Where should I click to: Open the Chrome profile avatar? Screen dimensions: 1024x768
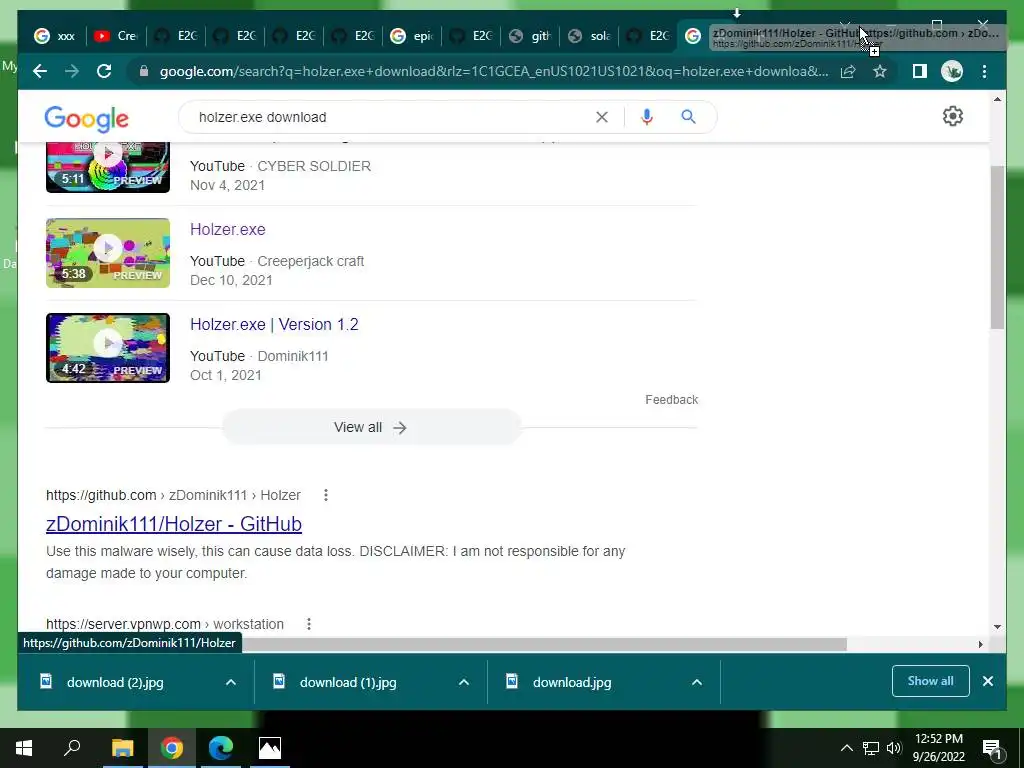[952, 71]
